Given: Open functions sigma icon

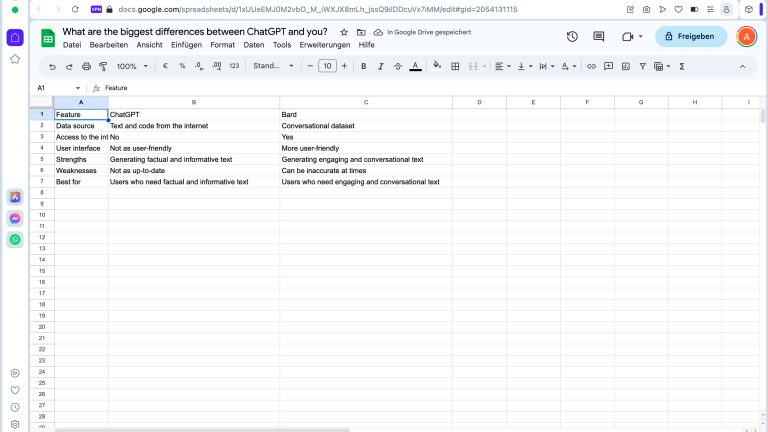Looking at the screenshot, I should pyautogui.click(x=682, y=66).
